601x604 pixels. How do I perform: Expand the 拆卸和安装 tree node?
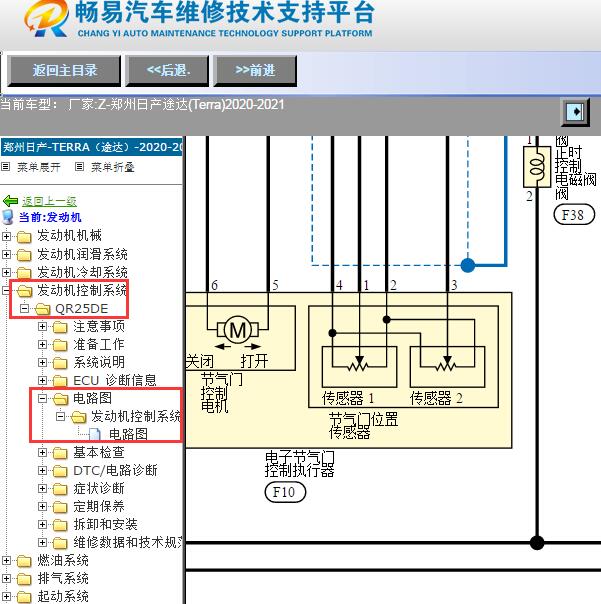[x=42, y=525]
